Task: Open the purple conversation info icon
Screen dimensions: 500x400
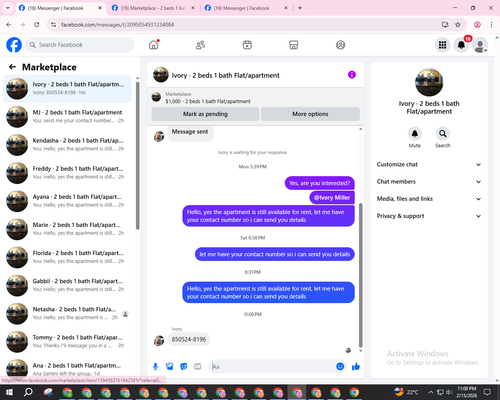Action: click(x=352, y=75)
